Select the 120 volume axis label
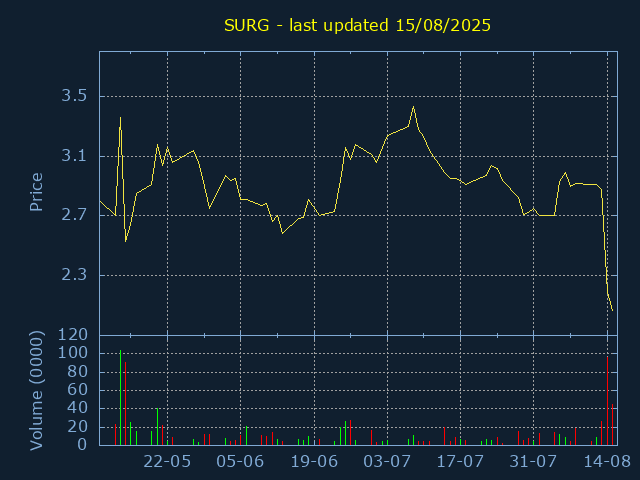 point(73,335)
